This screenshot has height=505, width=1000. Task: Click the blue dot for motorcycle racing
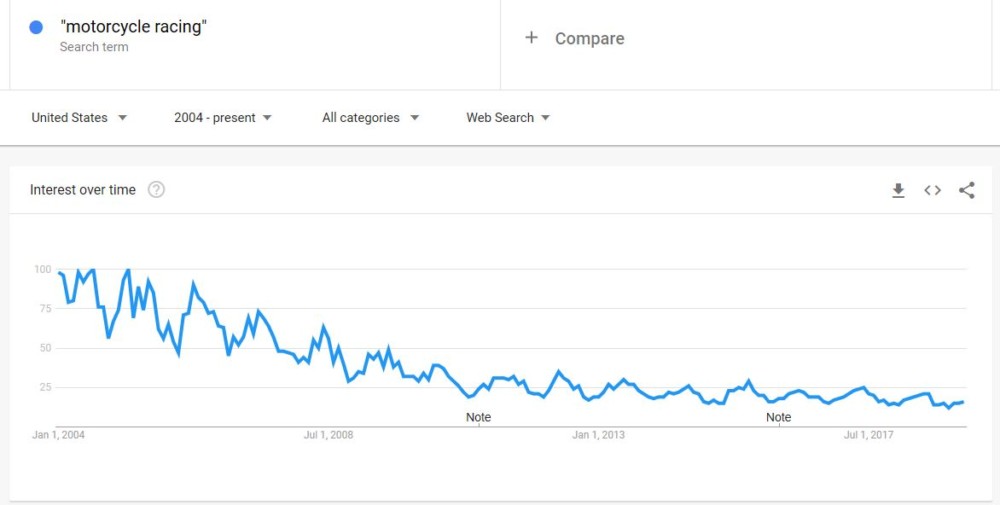click(x=36, y=28)
